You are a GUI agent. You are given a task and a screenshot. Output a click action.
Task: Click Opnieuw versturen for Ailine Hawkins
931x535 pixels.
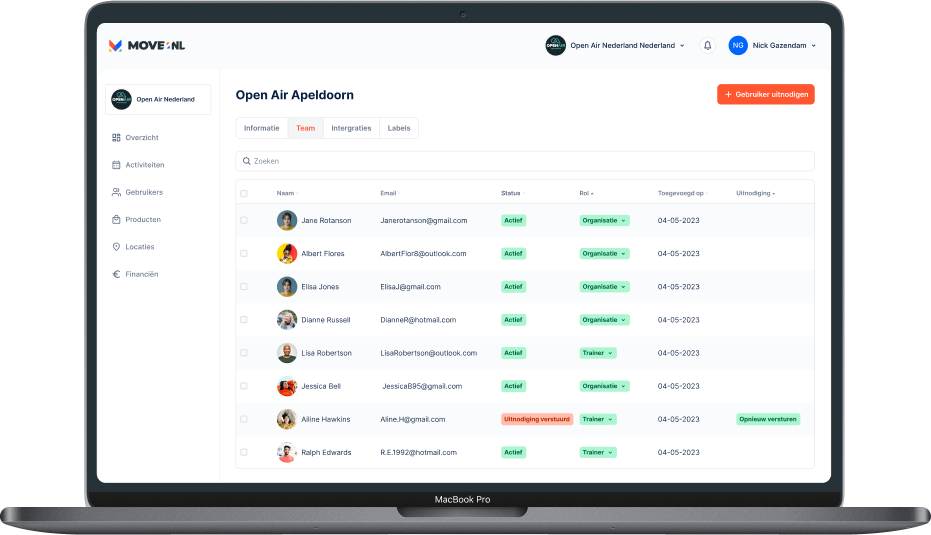point(768,419)
